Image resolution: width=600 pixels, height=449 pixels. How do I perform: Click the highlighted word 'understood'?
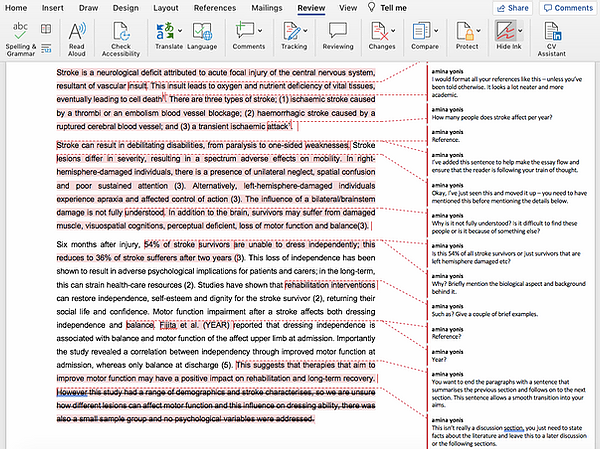point(145,212)
